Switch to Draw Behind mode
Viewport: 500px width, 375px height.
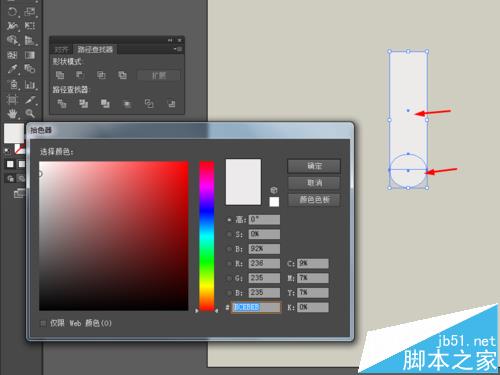point(21,179)
